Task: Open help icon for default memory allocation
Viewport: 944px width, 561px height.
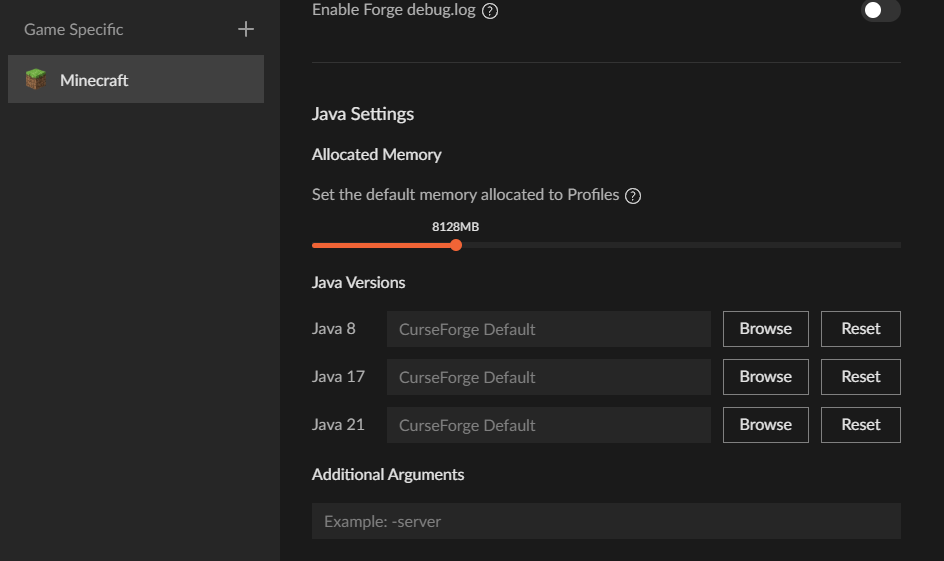Action: click(x=633, y=196)
